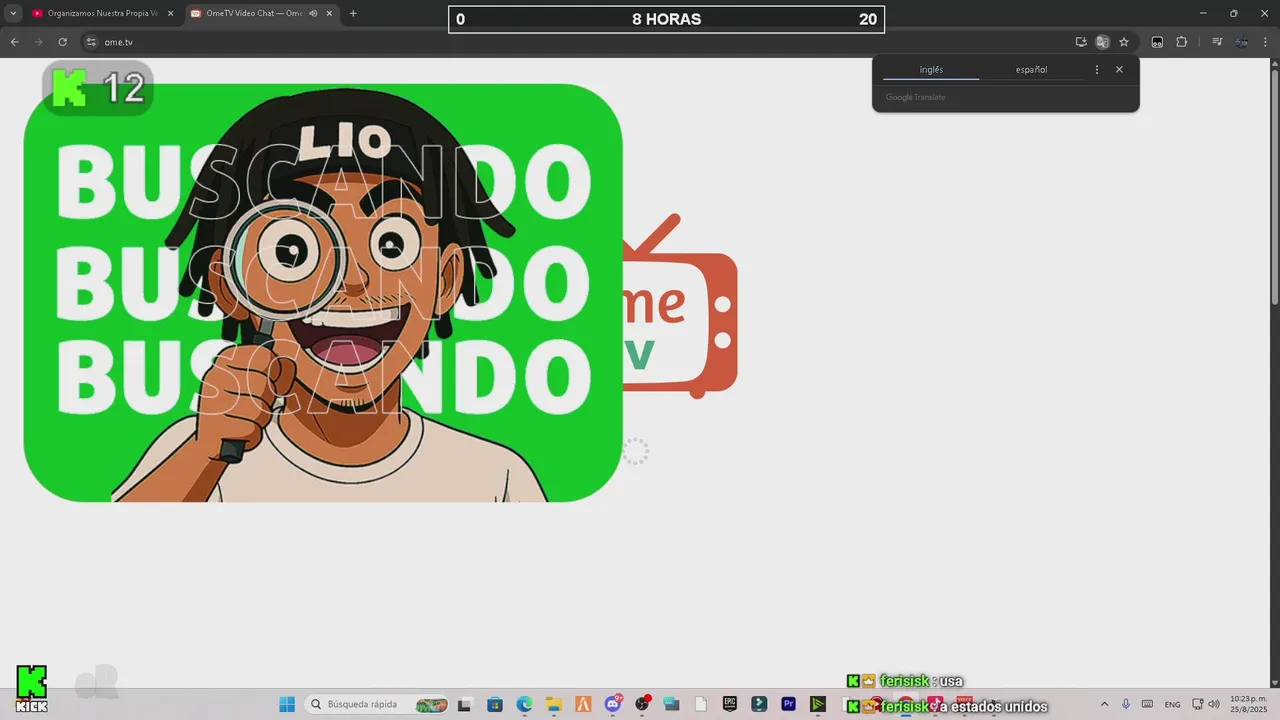Launch Microsoft Edge from taskbar
The image size is (1280, 720).
point(524,704)
